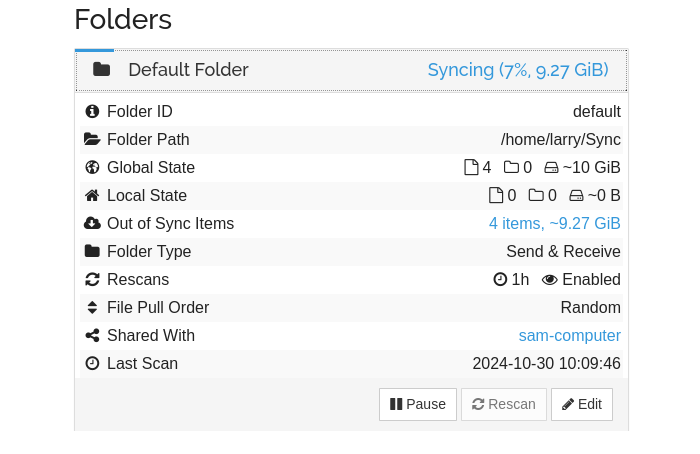
Task: Collapse the Default Folder panel
Action: (188, 70)
